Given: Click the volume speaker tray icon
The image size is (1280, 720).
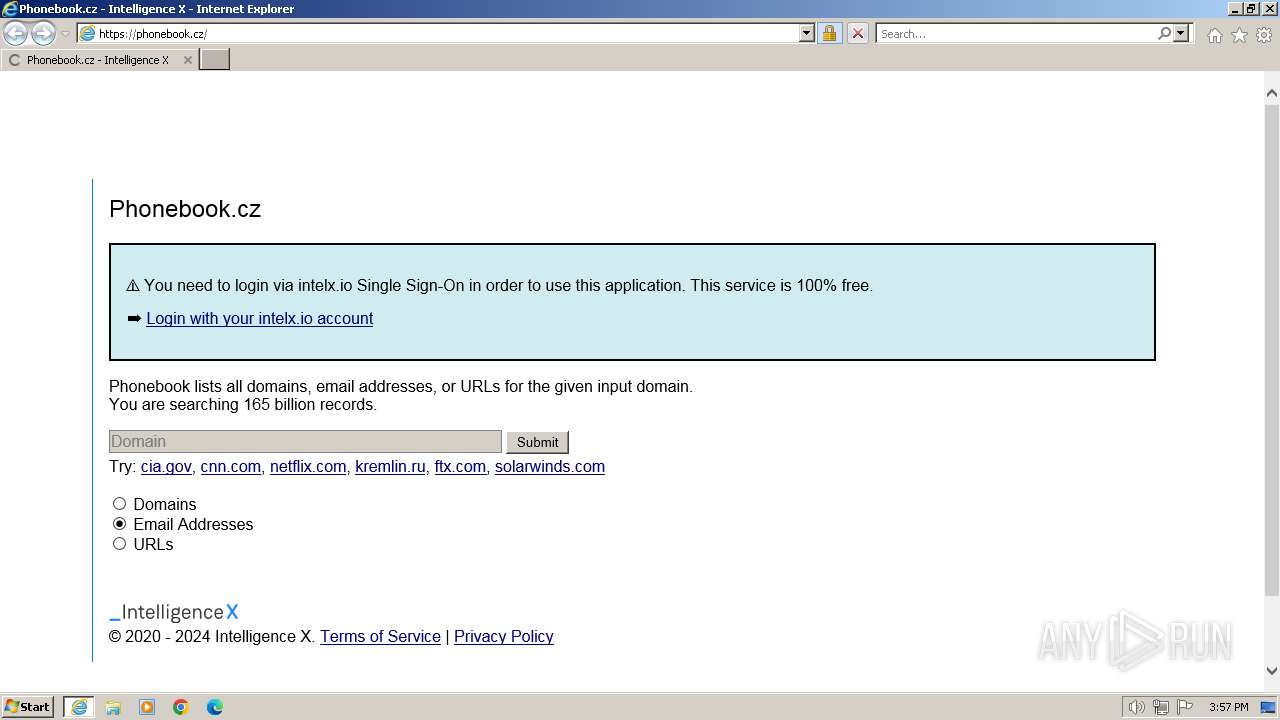Looking at the screenshot, I should pyautogui.click(x=1137, y=707).
